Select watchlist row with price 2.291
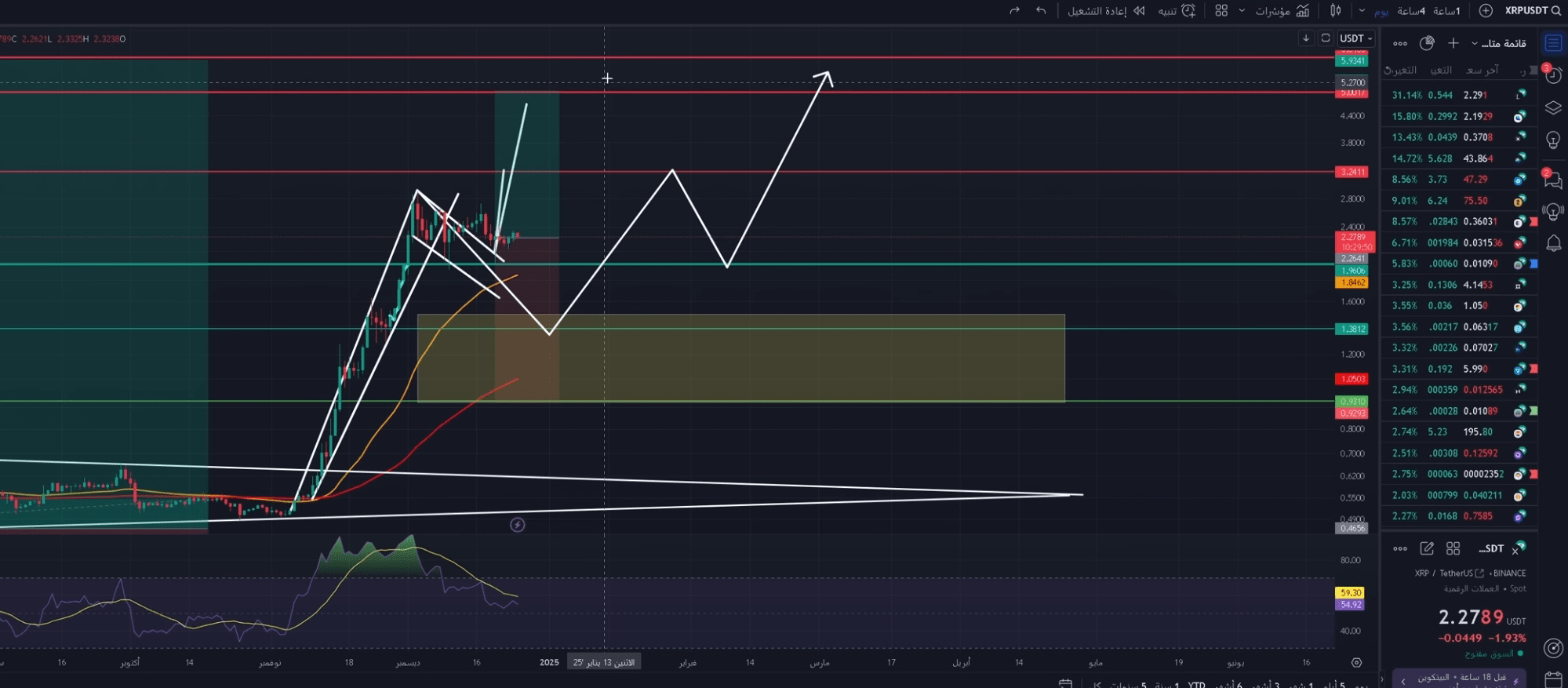 (x=1460, y=95)
